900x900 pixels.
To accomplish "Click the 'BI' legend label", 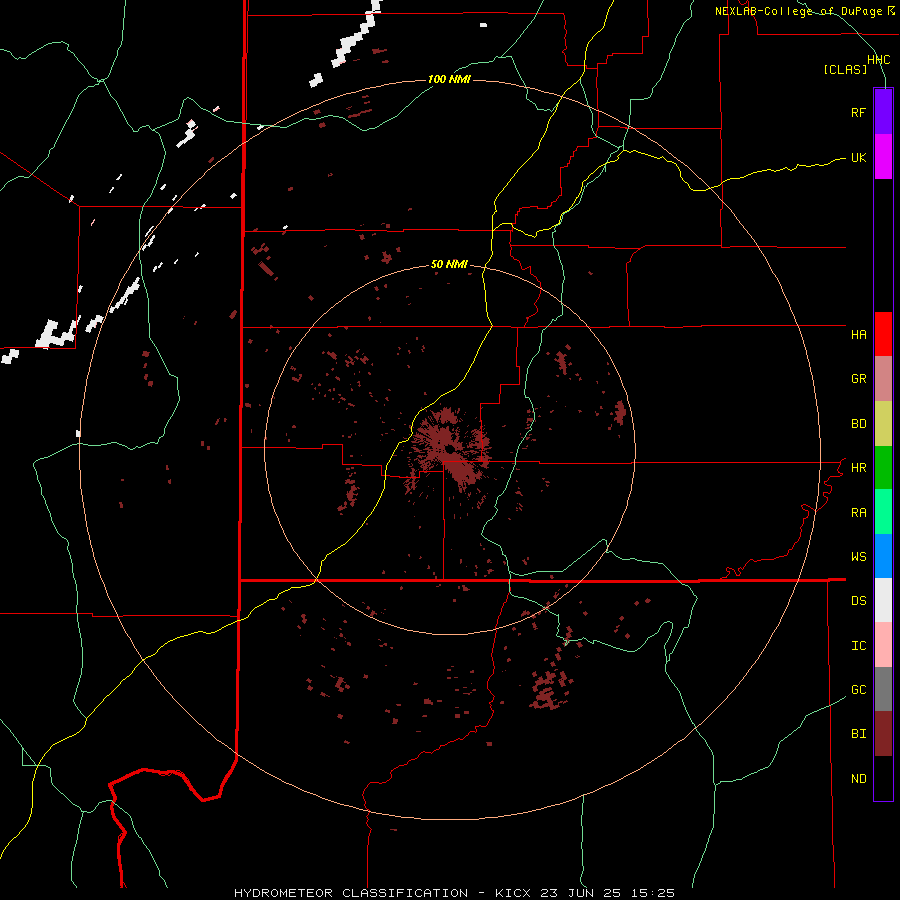I will (858, 734).
